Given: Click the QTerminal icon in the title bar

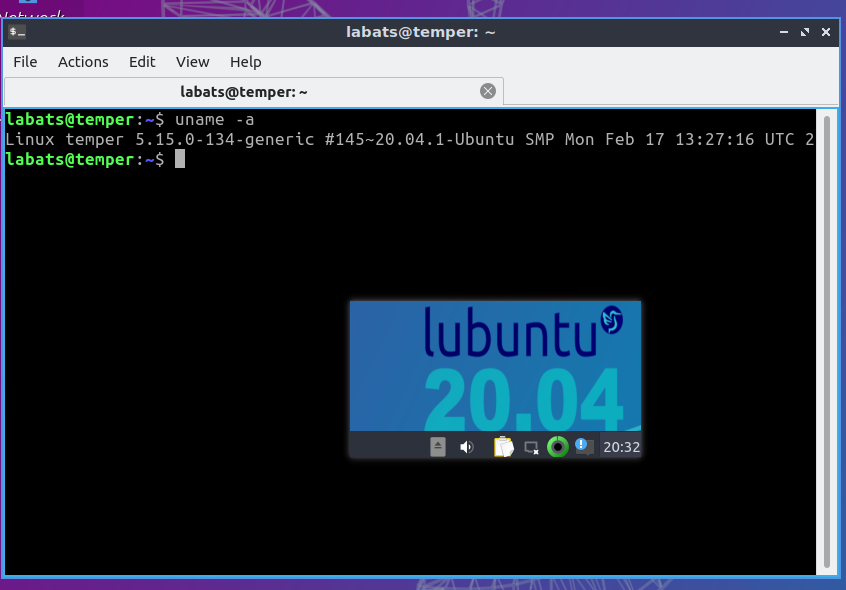Looking at the screenshot, I should click(16, 31).
